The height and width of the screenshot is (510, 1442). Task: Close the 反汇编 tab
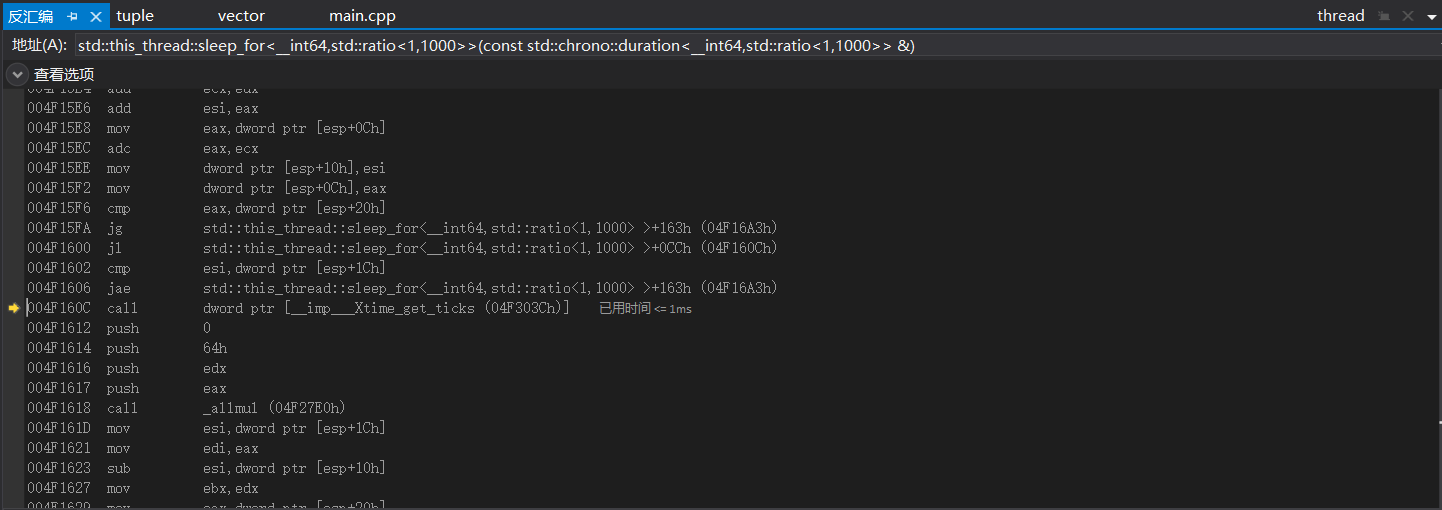[96, 16]
